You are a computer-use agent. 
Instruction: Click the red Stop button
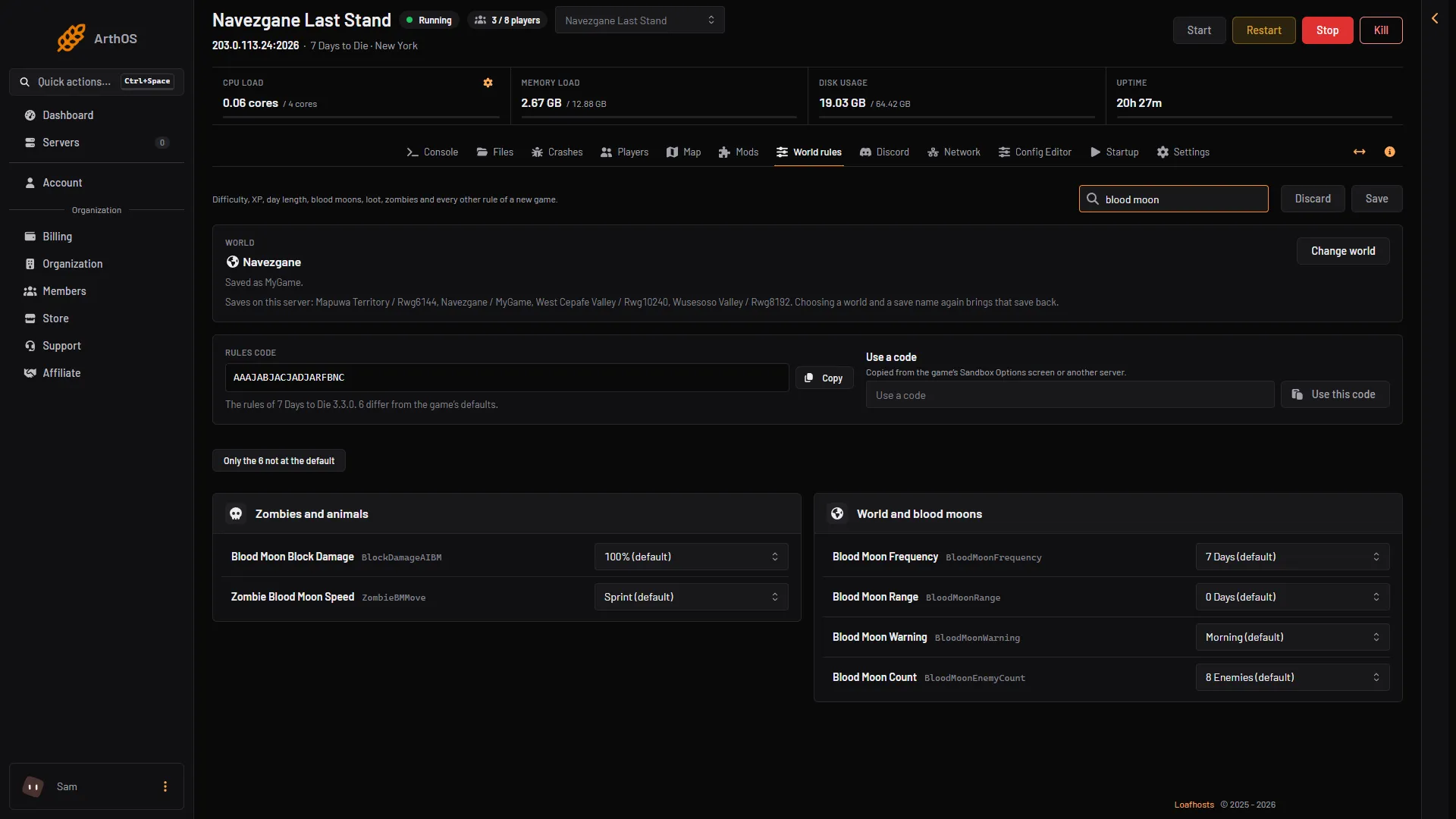click(x=1327, y=30)
